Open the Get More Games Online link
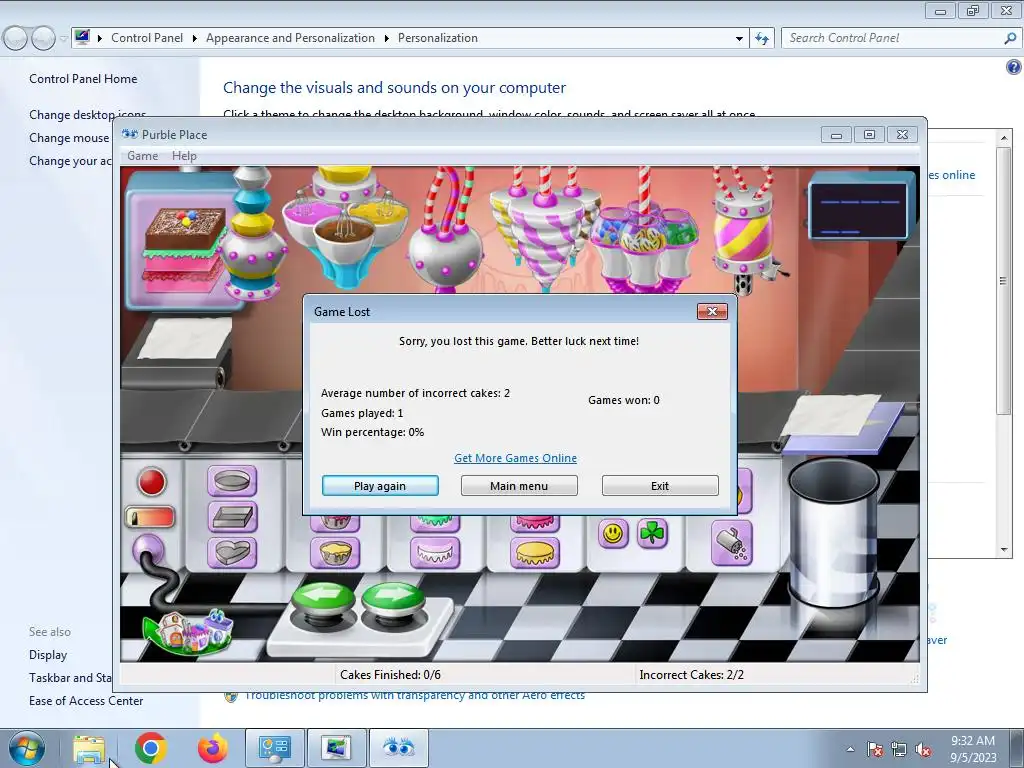The image size is (1024, 768). (x=516, y=458)
